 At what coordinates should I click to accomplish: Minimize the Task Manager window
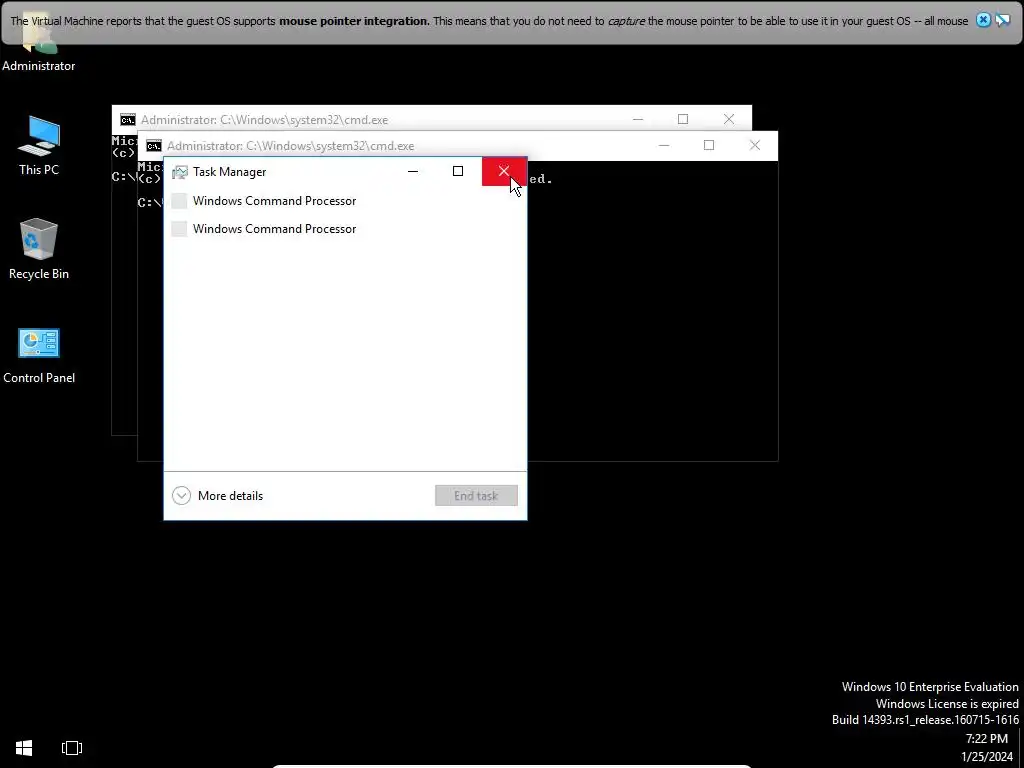[x=413, y=171]
